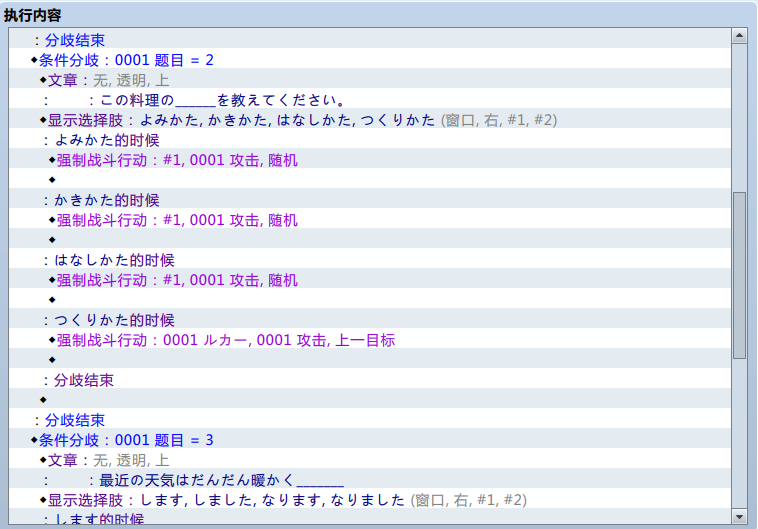The image size is (758, 529).
Task: Select the よみかた的时候 branch line
Action: (370, 140)
